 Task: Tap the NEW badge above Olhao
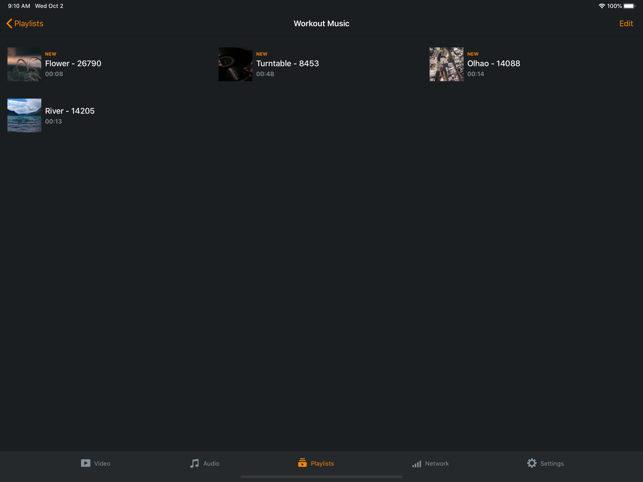[x=473, y=54]
